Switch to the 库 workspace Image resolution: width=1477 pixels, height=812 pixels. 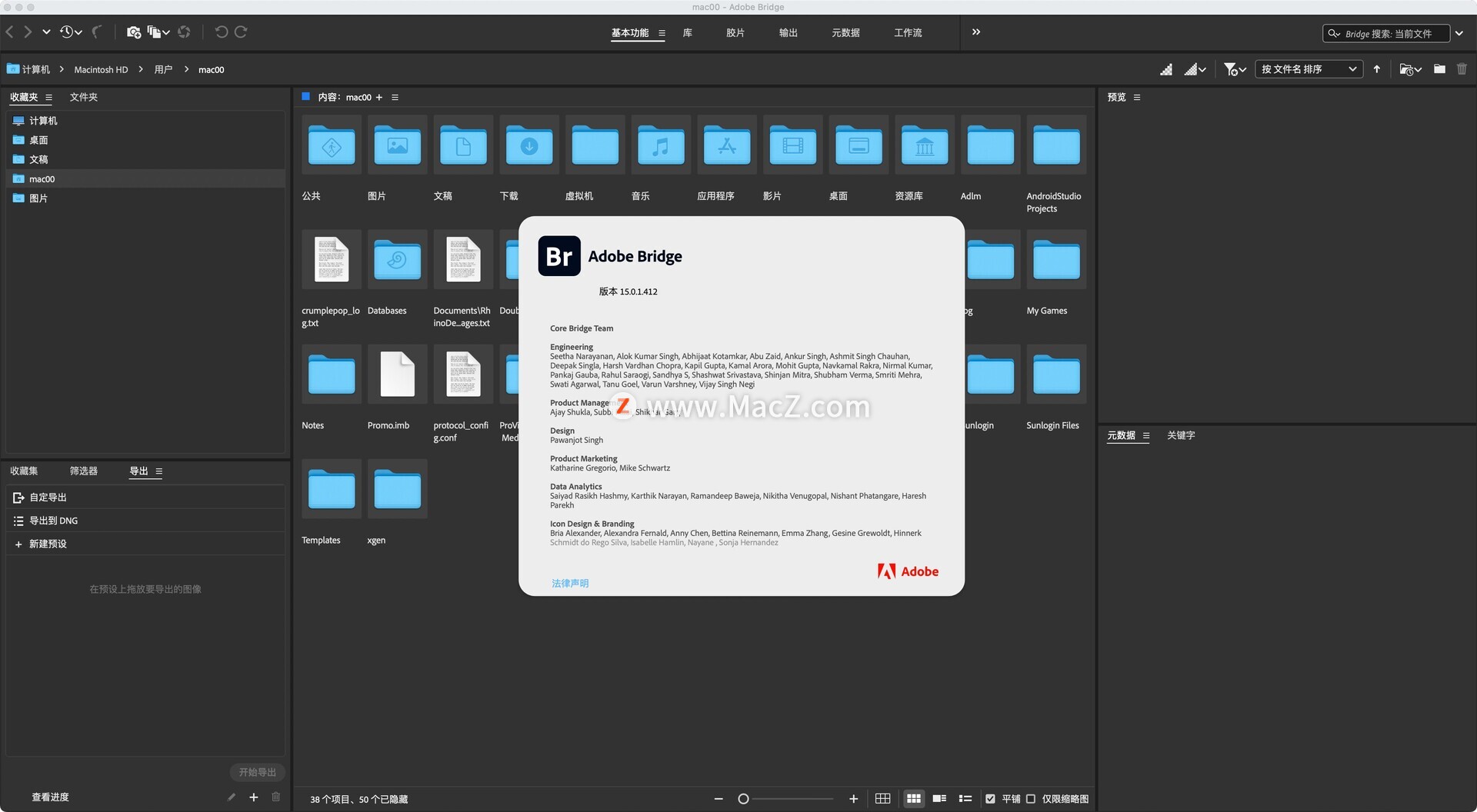(x=687, y=33)
